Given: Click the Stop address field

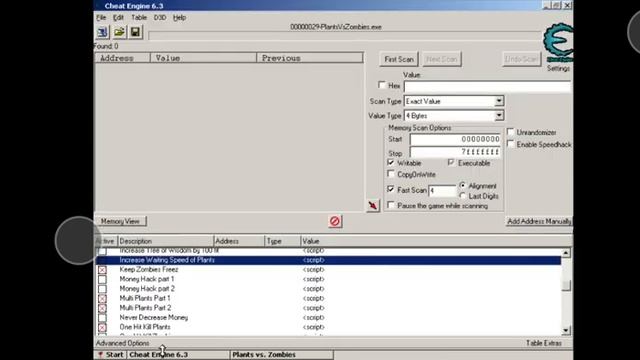Looking at the screenshot, I should (455, 152).
